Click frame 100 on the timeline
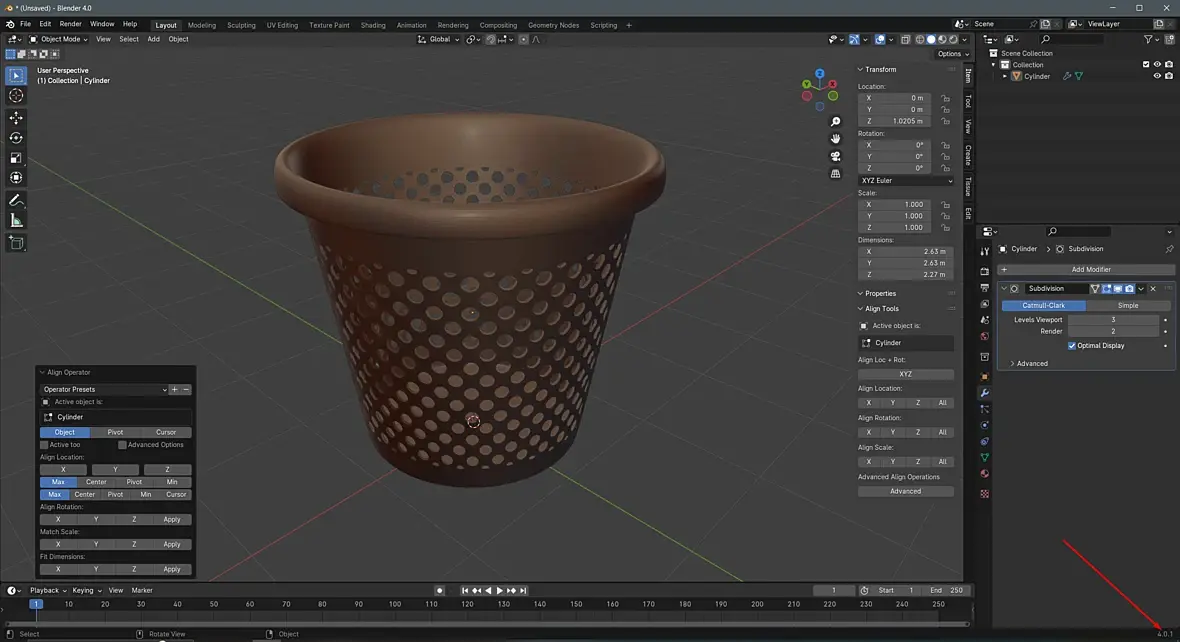This screenshot has height=642, width=1180. pos(395,604)
